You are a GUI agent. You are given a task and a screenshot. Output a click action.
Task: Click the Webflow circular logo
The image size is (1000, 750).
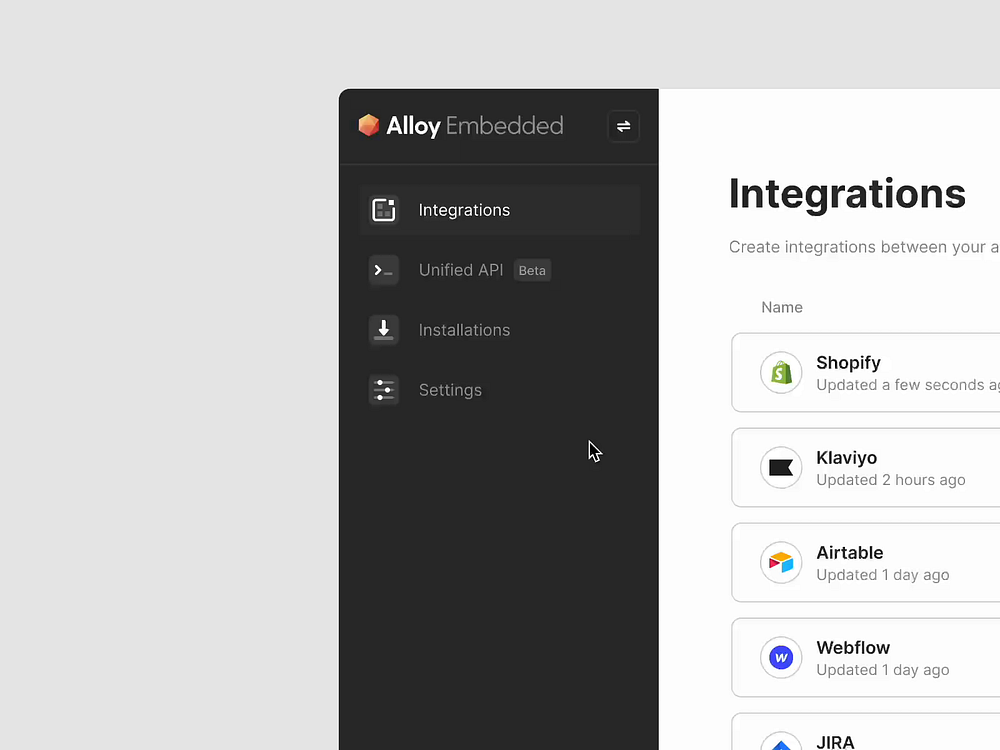coord(781,657)
